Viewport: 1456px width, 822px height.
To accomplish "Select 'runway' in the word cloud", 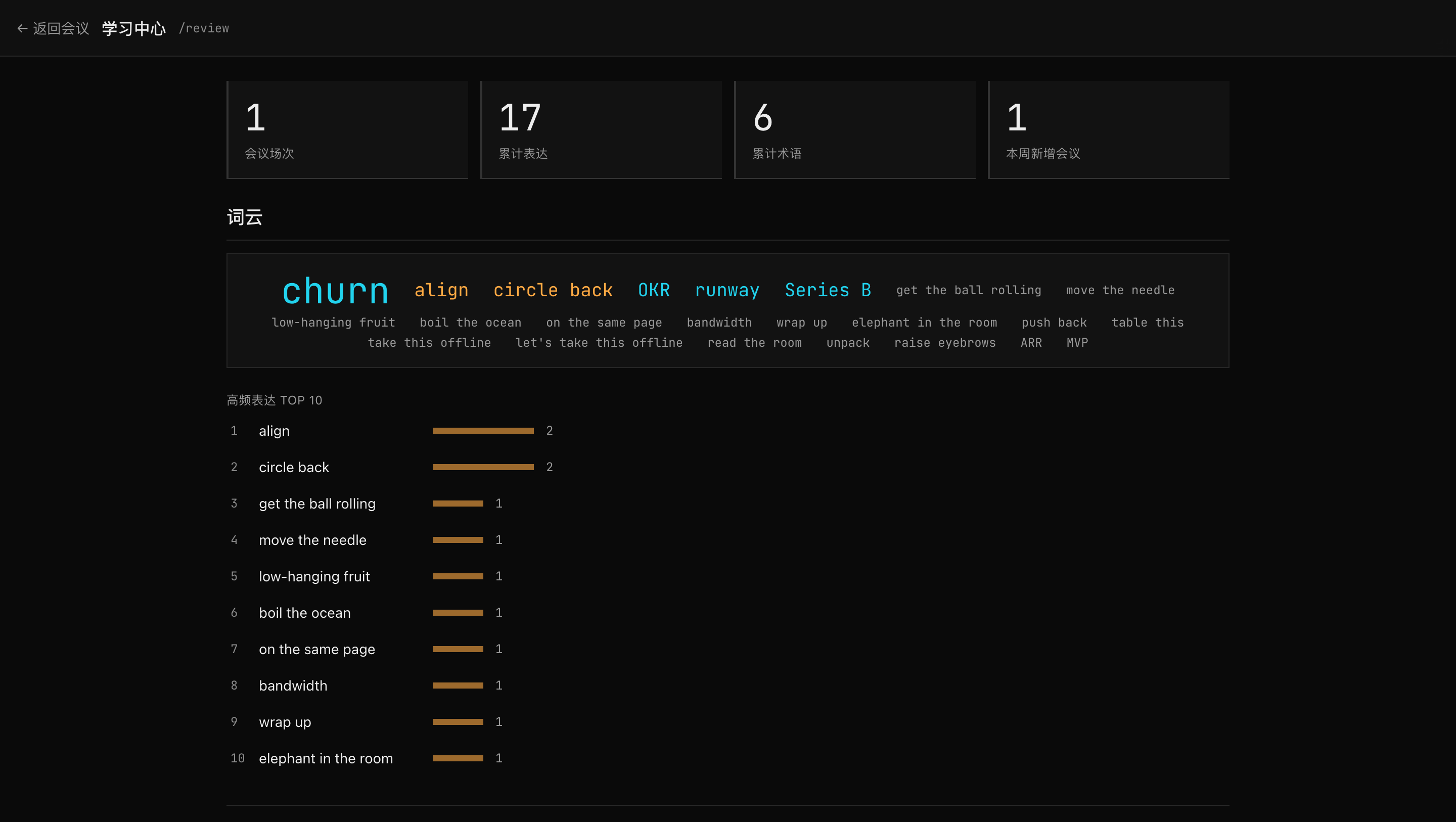I will point(727,290).
